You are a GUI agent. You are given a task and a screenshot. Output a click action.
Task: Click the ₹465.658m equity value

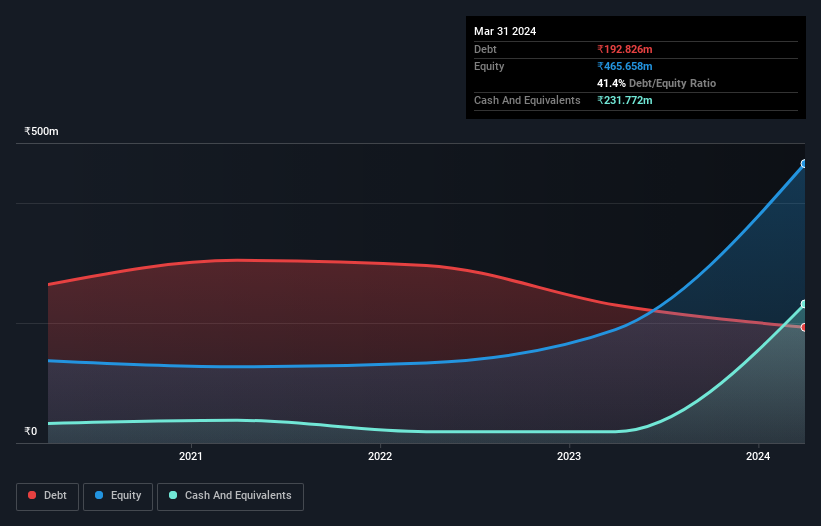[x=625, y=66]
